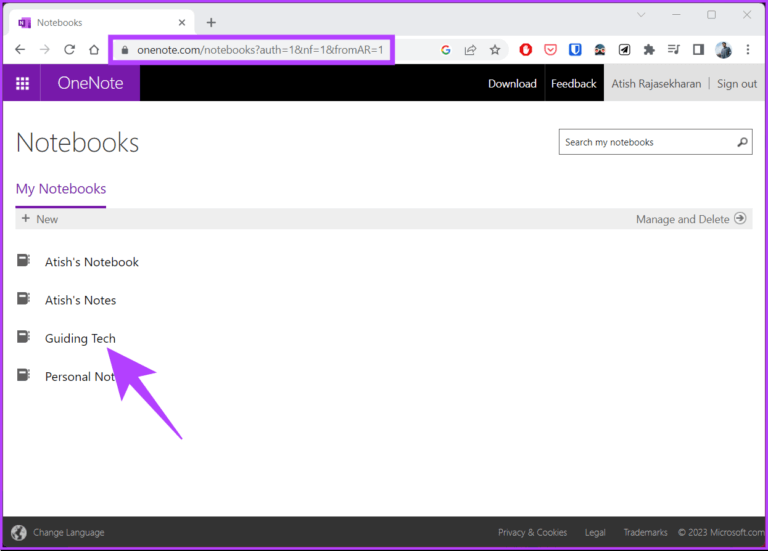Open the Extensions puzzle menu
768x551 pixels.
[649, 49]
